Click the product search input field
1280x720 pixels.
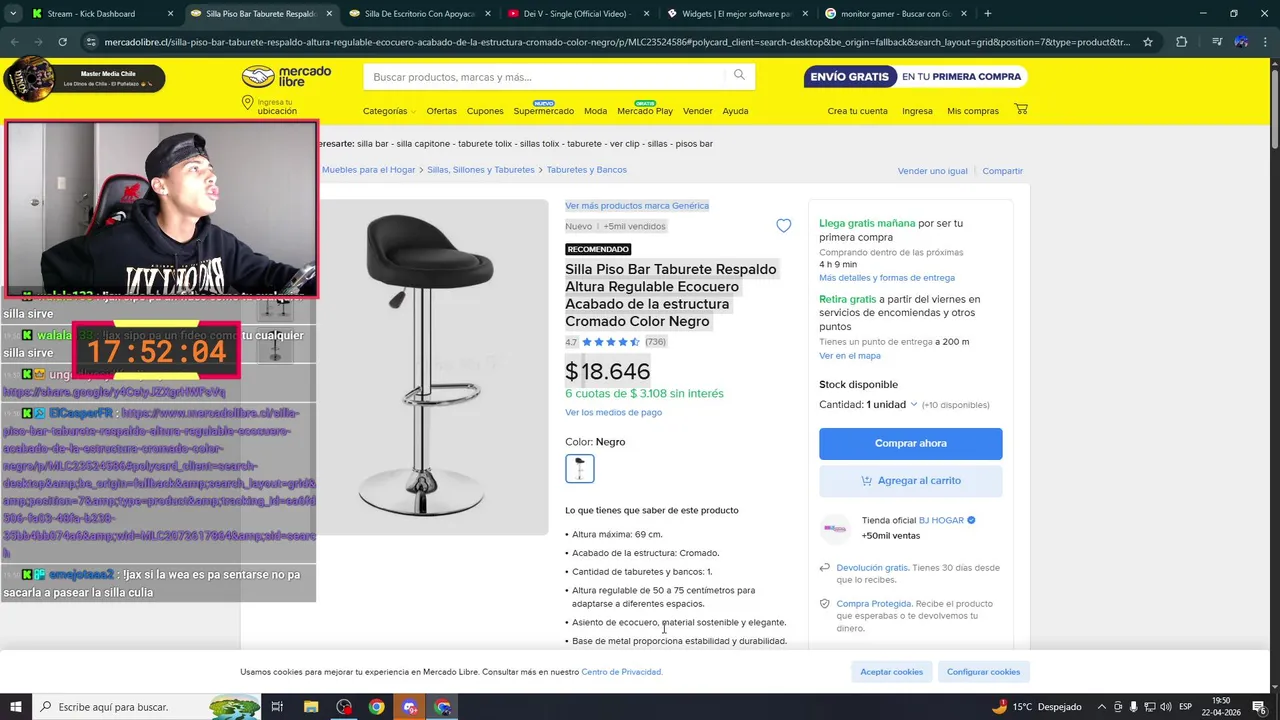coord(545,77)
